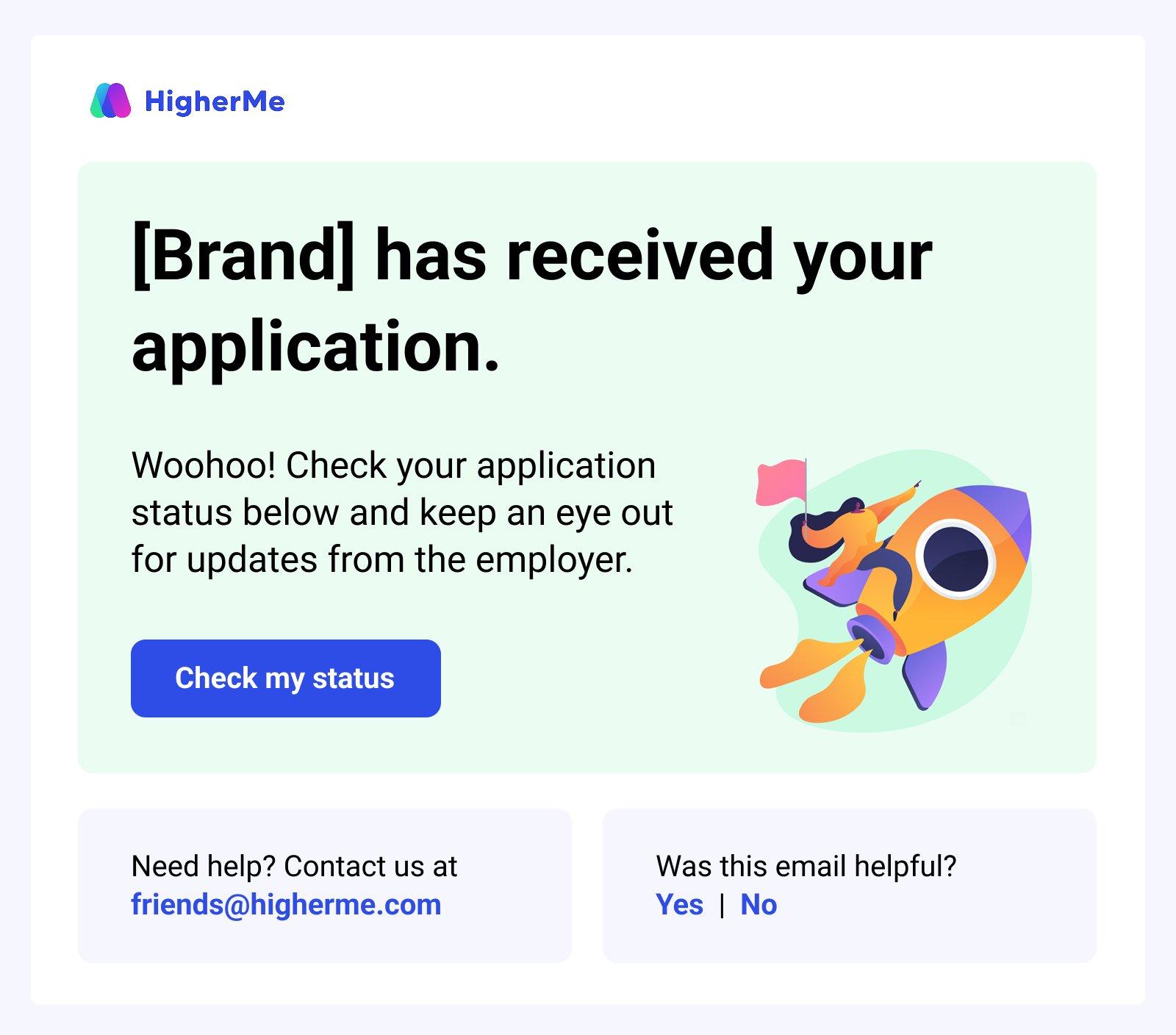Click the rocket's round porthole window
The height and width of the screenshot is (1035, 1176).
(955, 559)
